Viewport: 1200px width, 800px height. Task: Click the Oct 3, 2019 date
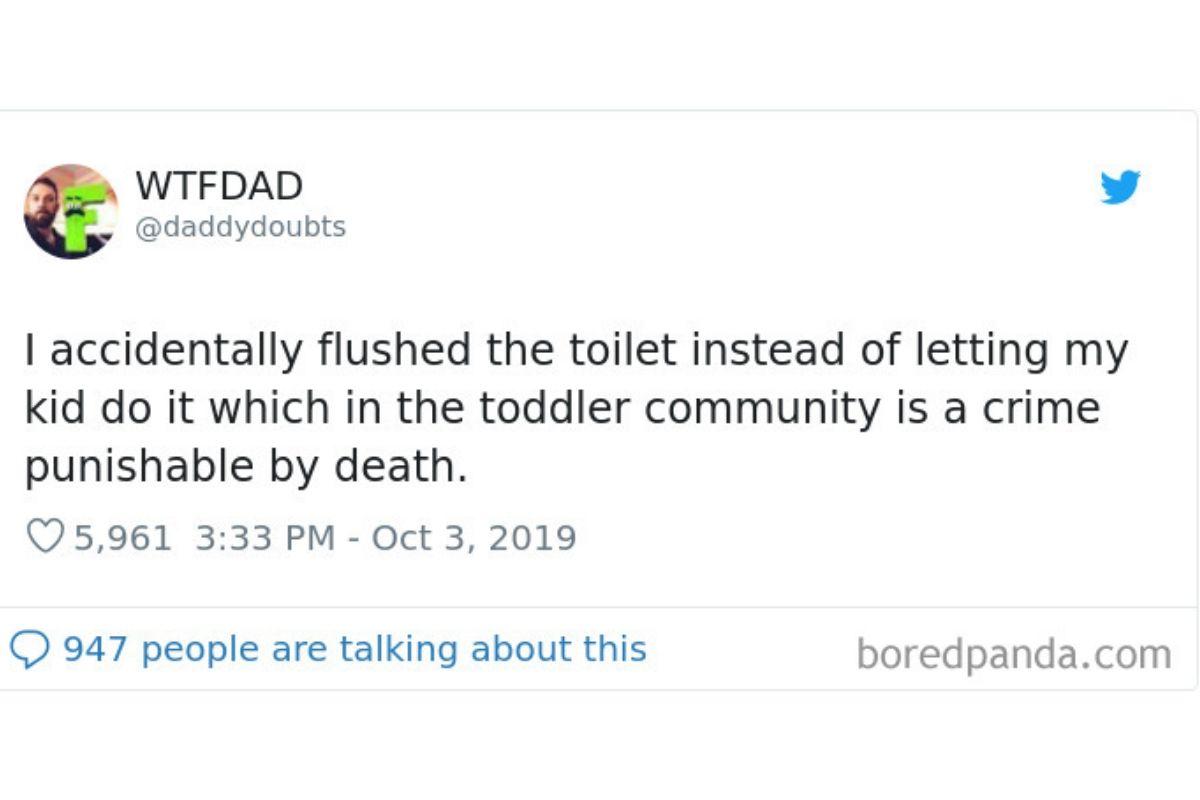473,538
